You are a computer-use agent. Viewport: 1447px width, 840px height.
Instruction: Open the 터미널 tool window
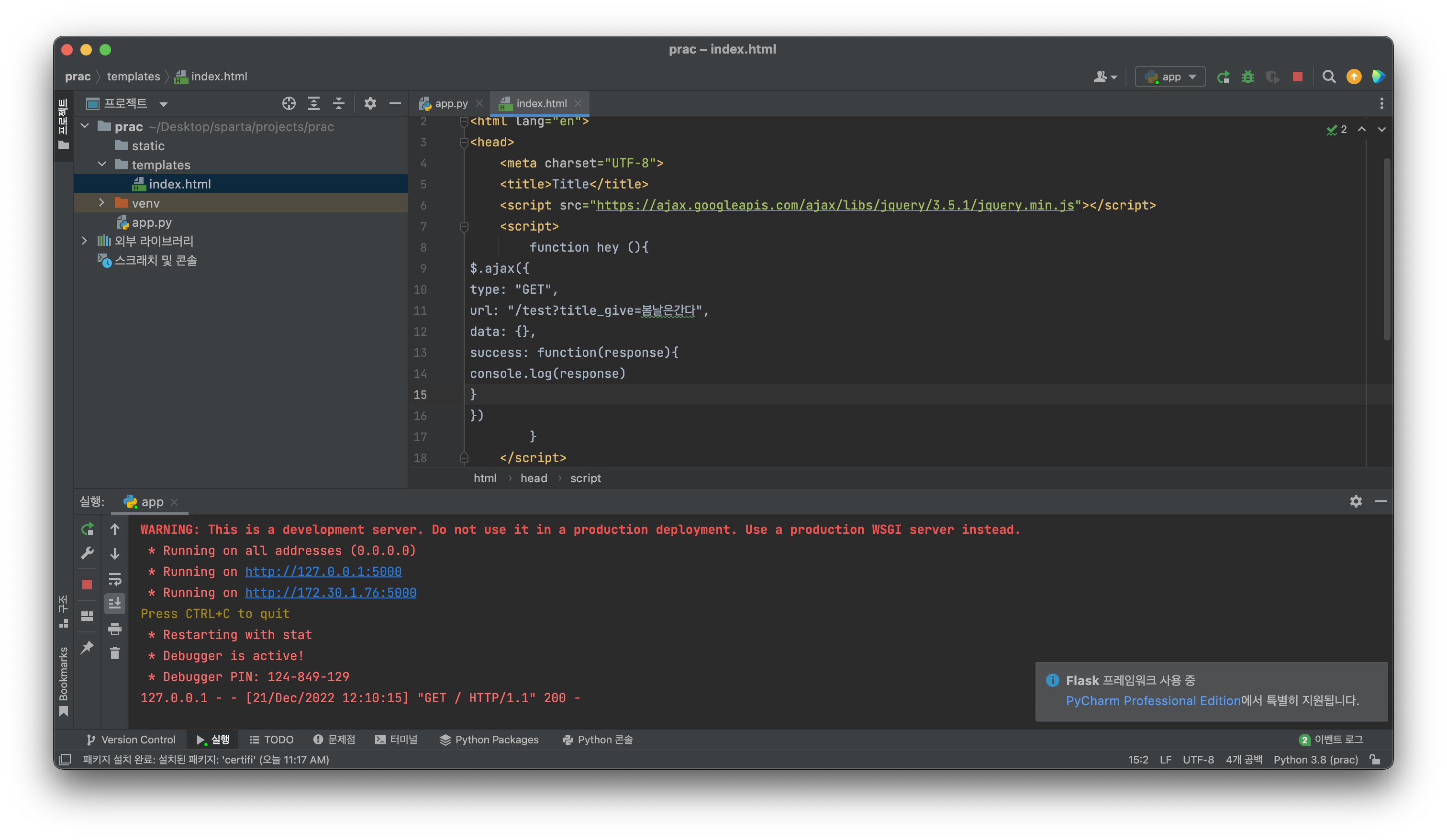click(396, 740)
